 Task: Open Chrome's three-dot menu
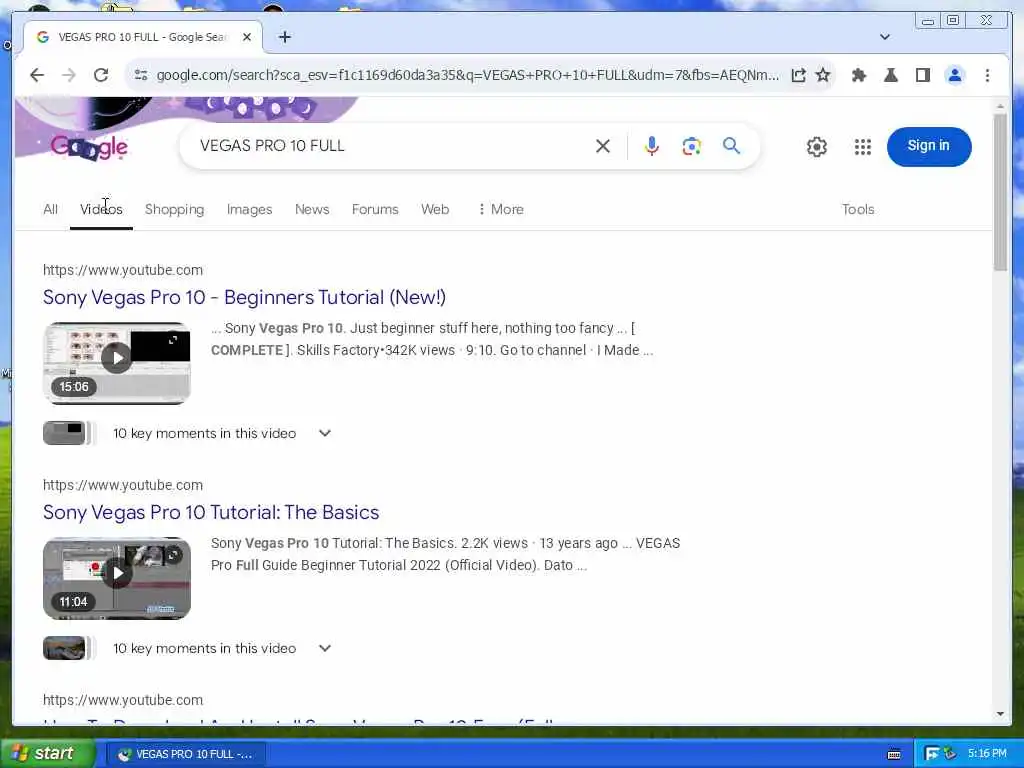pyautogui.click(x=987, y=75)
